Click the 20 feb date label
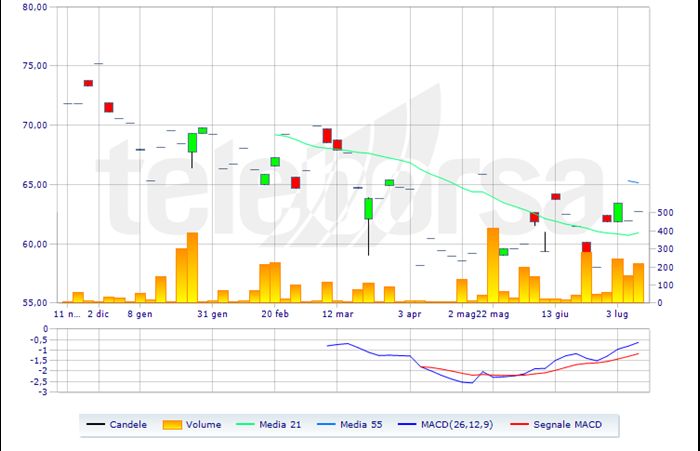Image resolution: width=700 pixels, height=451 pixels. coord(275,314)
